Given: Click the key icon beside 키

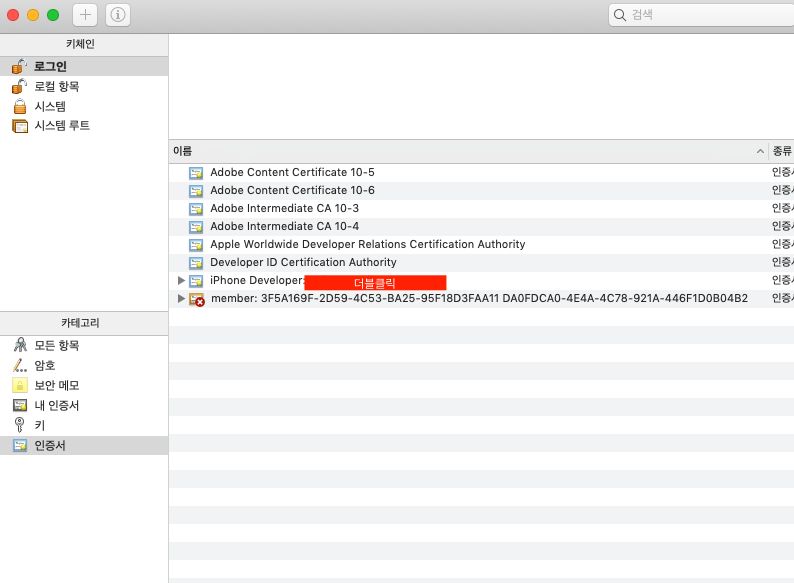Looking at the screenshot, I should click(x=19, y=425).
